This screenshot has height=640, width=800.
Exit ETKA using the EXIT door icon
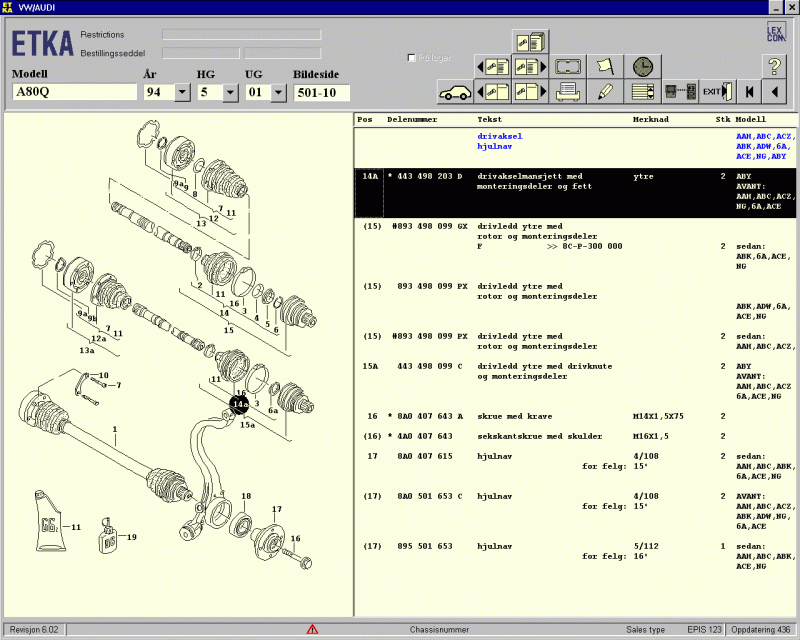coord(716,90)
